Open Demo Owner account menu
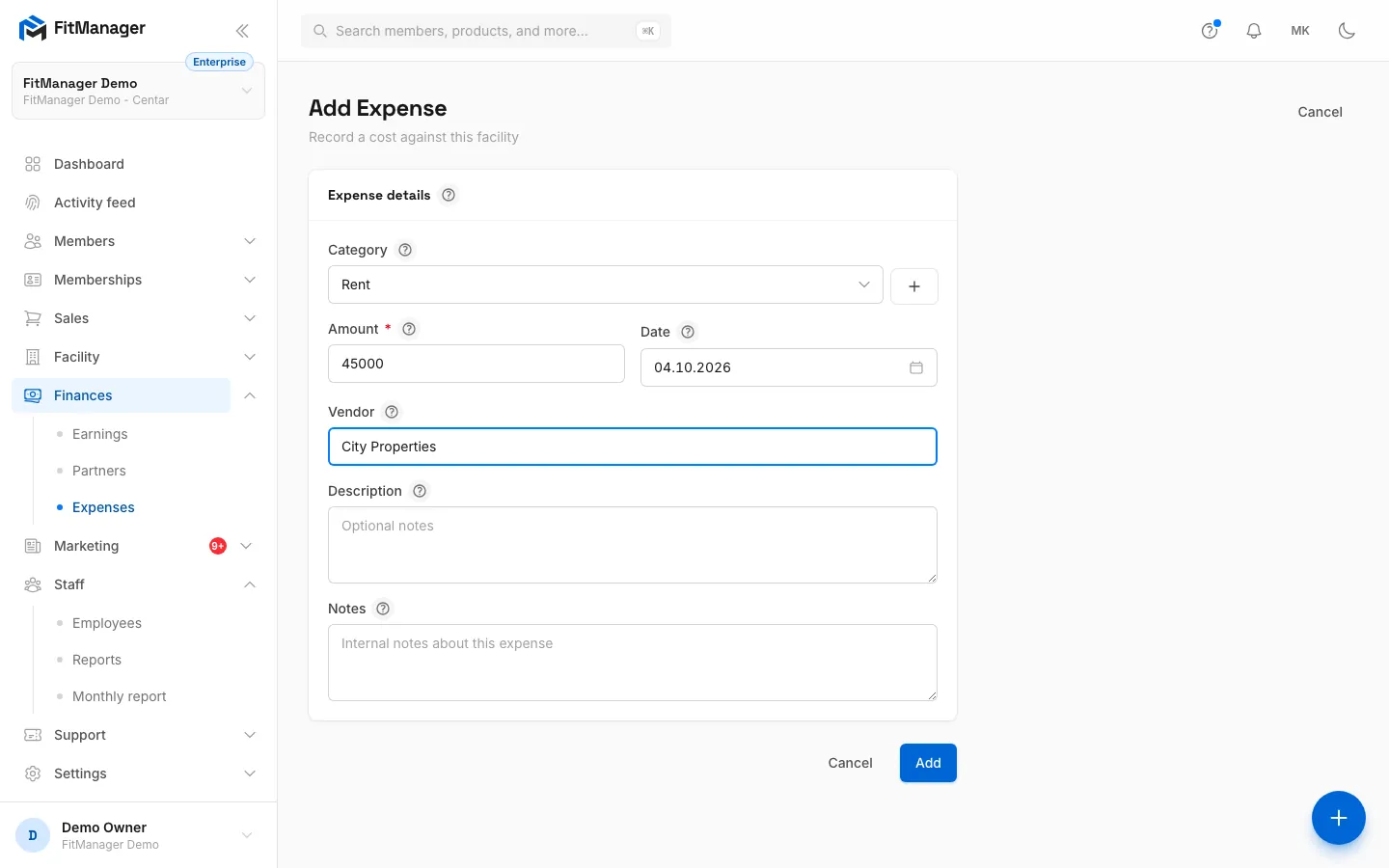Viewport: 1389px width, 868px height. pyautogui.click(x=138, y=835)
